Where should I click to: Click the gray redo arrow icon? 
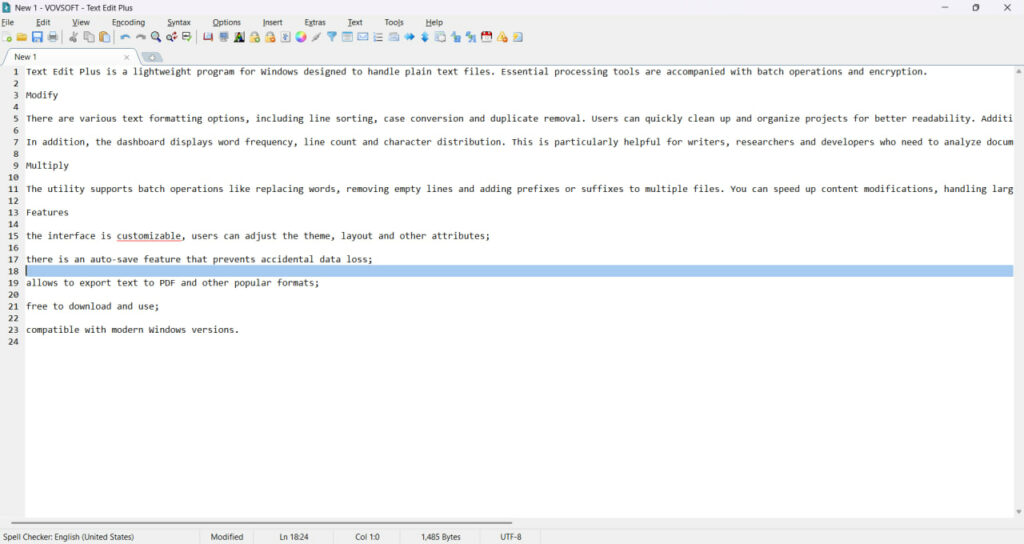pyautogui.click(x=140, y=37)
